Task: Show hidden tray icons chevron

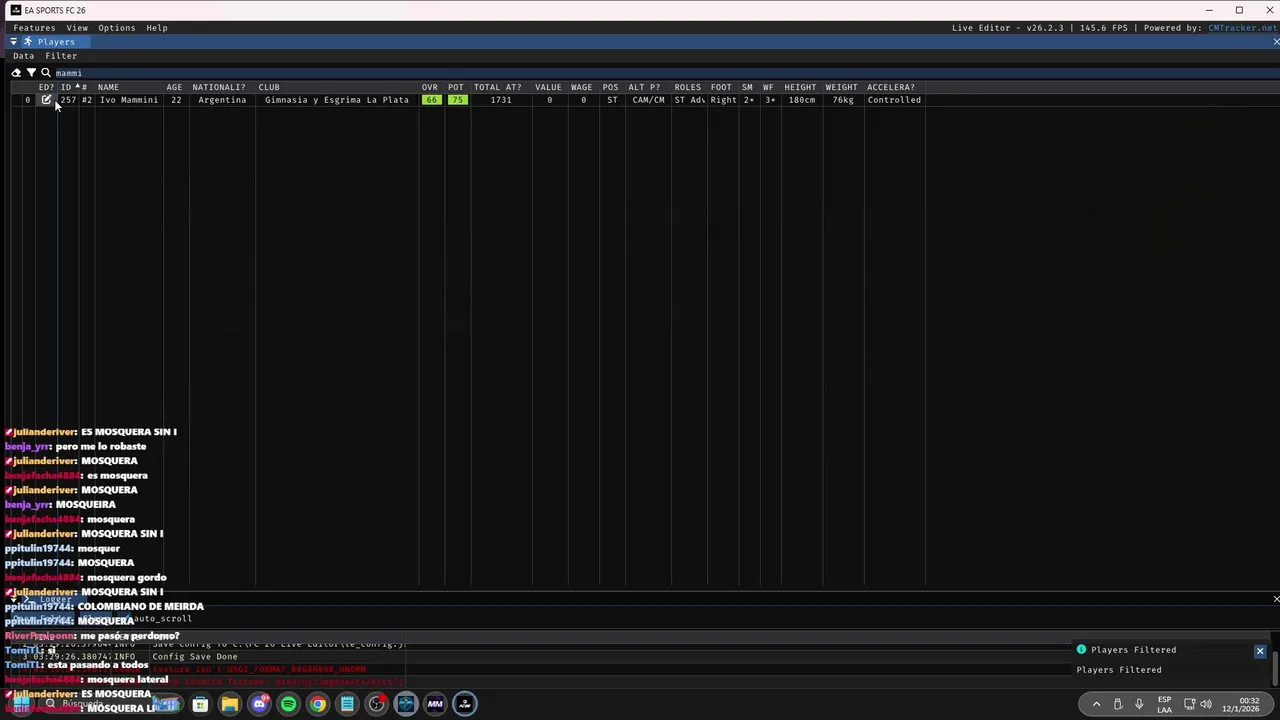Action: tap(1096, 704)
